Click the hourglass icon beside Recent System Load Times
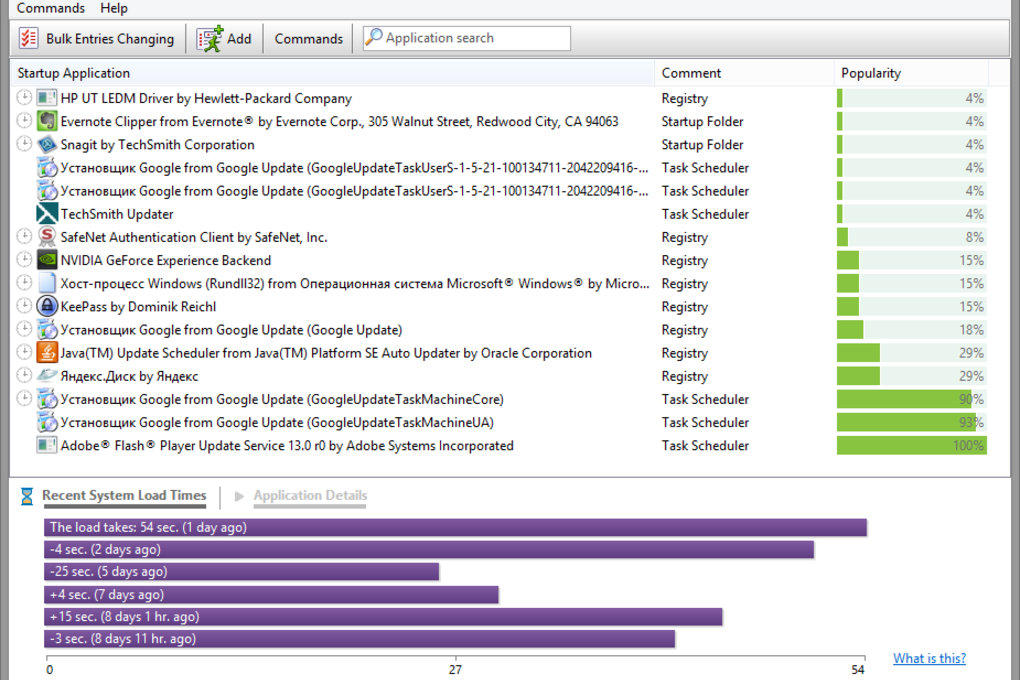Screen dimensions: 1020x680 point(27,496)
